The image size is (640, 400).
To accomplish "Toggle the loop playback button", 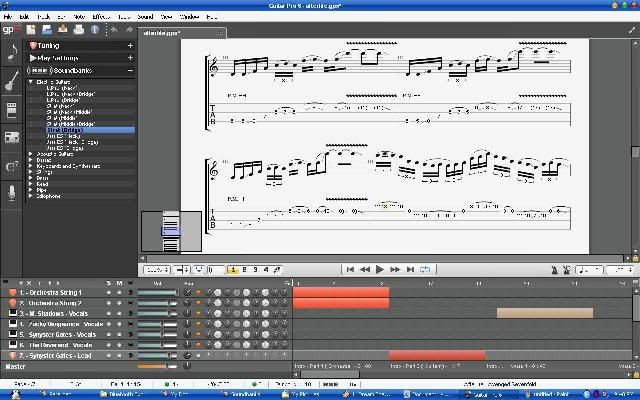I will [x=425, y=269].
